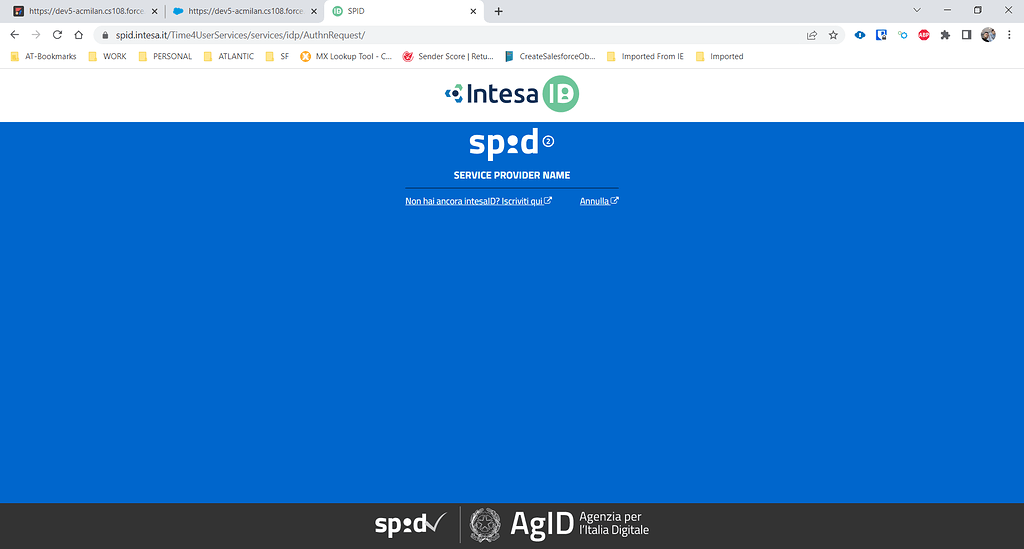Click the spid checkmark logo in footer
Screen dimensions: 1024x549
pyautogui.click(x=410, y=524)
